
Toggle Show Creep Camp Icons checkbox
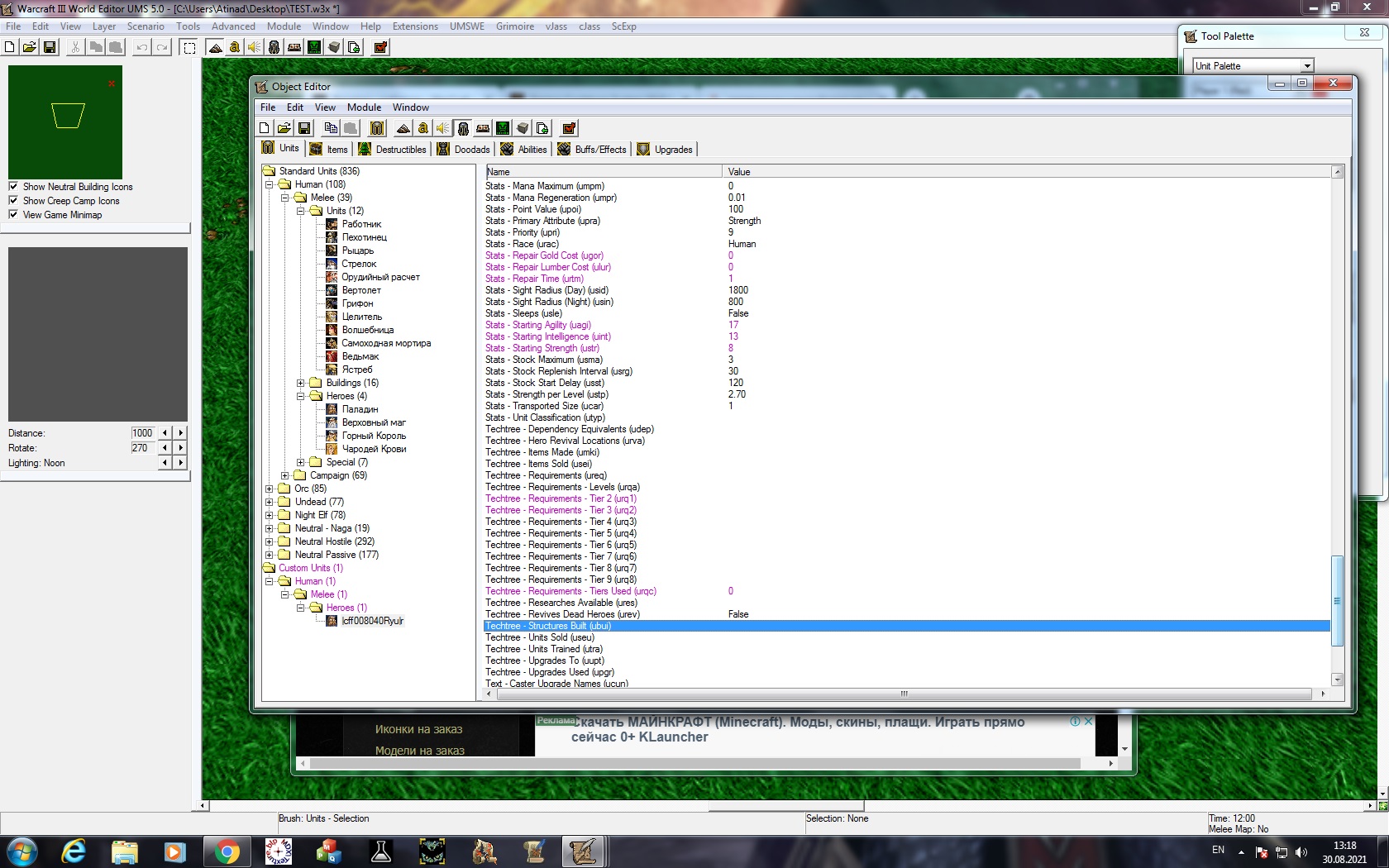(x=13, y=201)
